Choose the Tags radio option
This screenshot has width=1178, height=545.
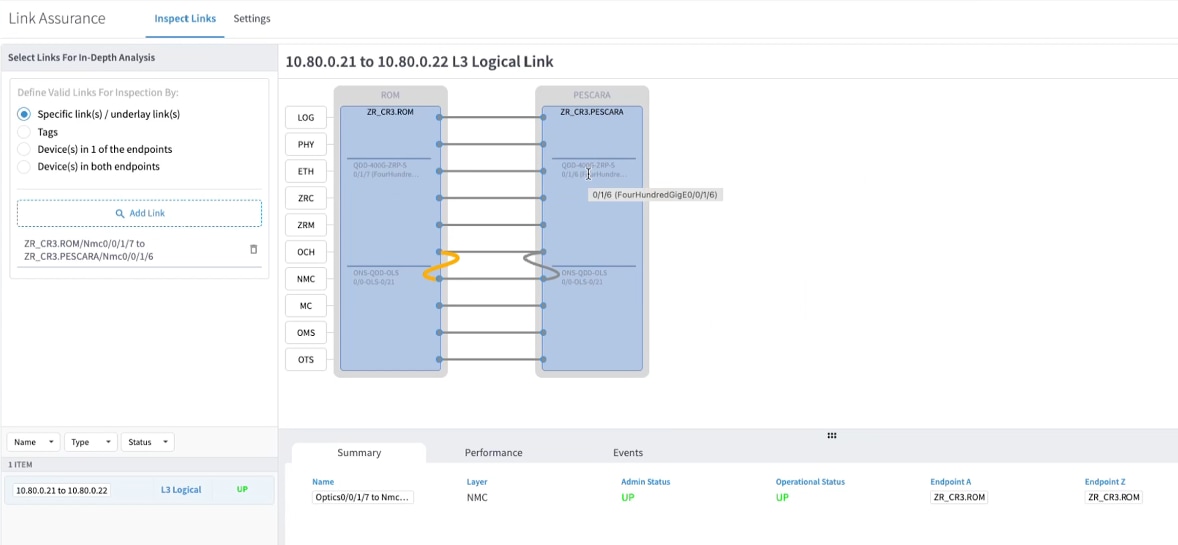[x=24, y=132]
